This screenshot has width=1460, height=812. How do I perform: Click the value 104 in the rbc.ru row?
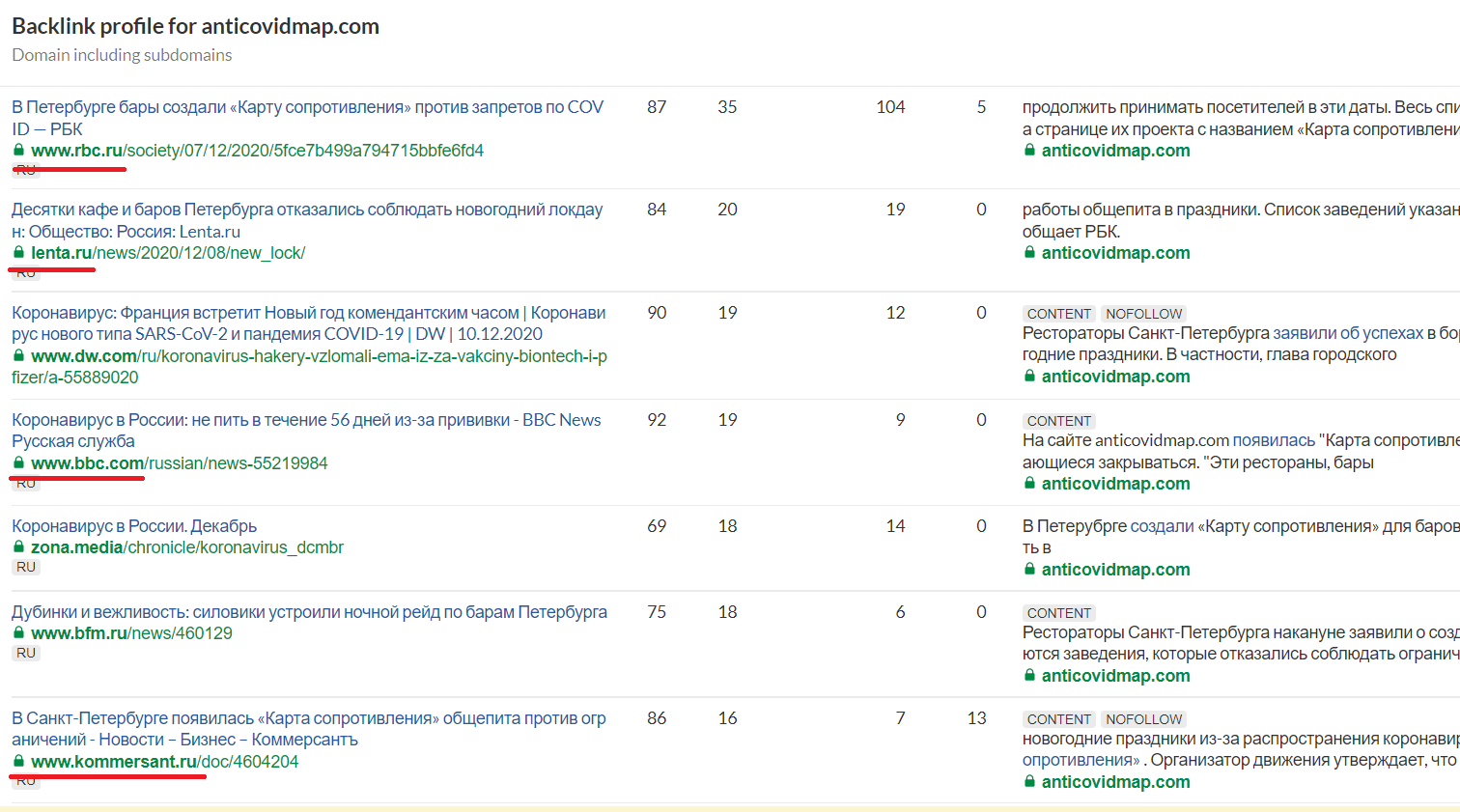890,107
